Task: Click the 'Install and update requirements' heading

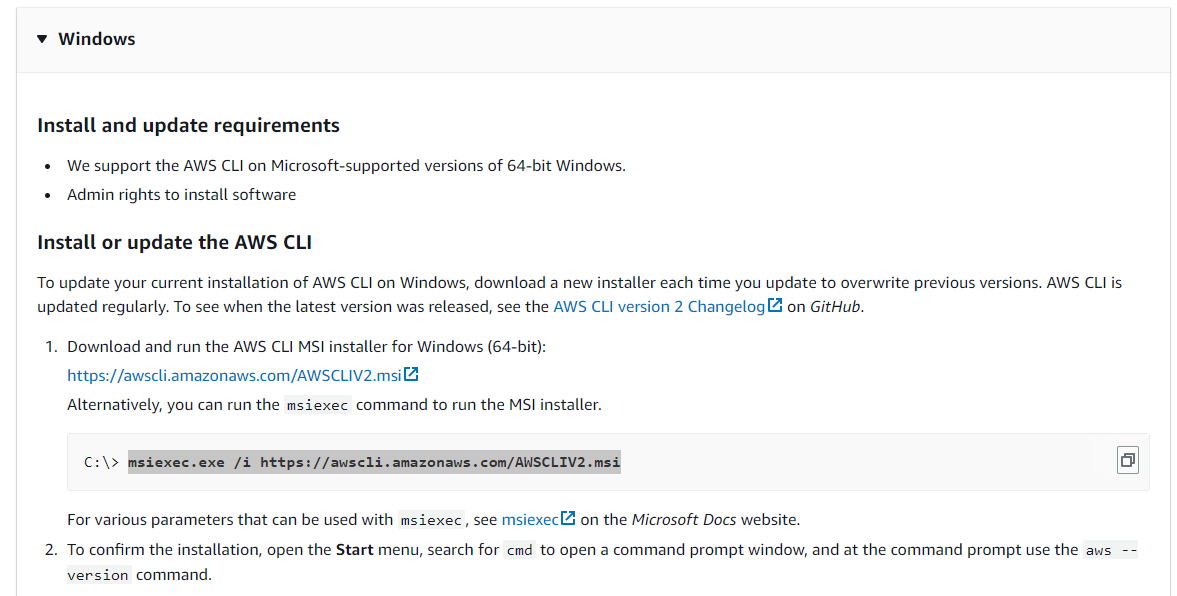Action: click(188, 125)
